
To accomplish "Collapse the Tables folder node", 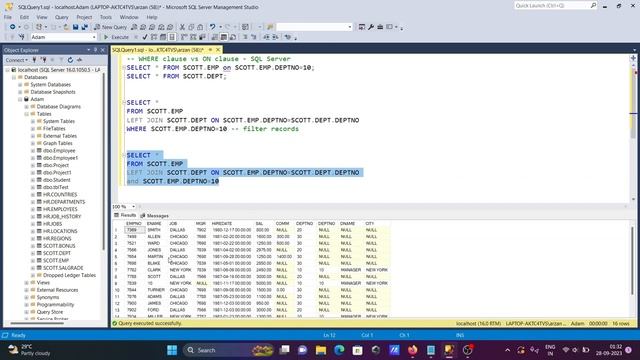I will coord(27,114).
